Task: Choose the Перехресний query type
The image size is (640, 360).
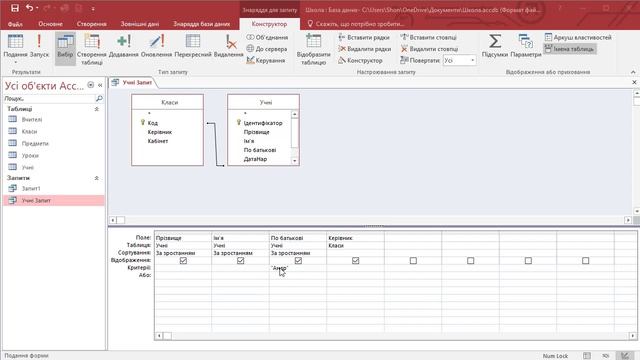Action: click(193, 45)
